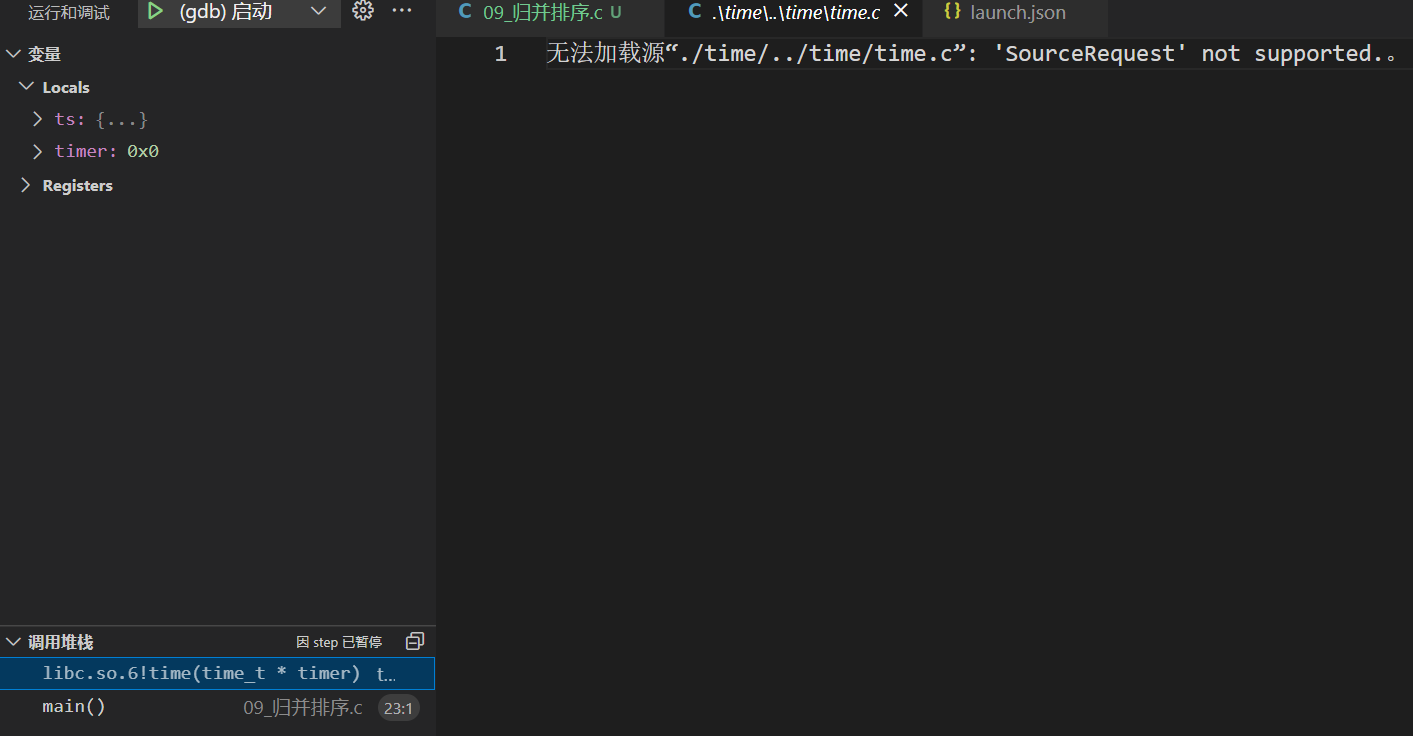Collapse the 调用堆栈 section
Image resolution: width=1413 pixels, height=736 pixels.
click(14, 642)
